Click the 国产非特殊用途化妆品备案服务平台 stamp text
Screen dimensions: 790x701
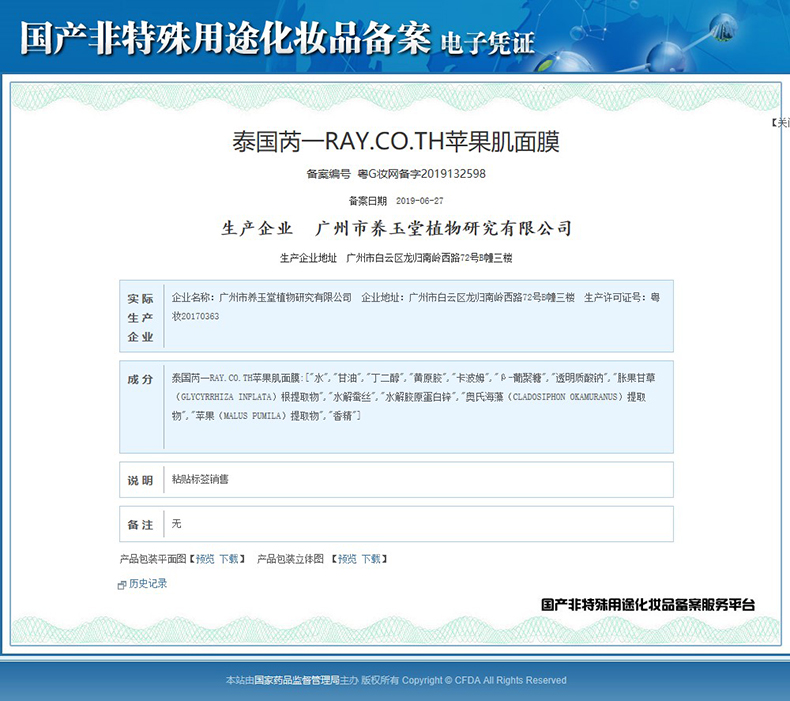pos(648,604)
